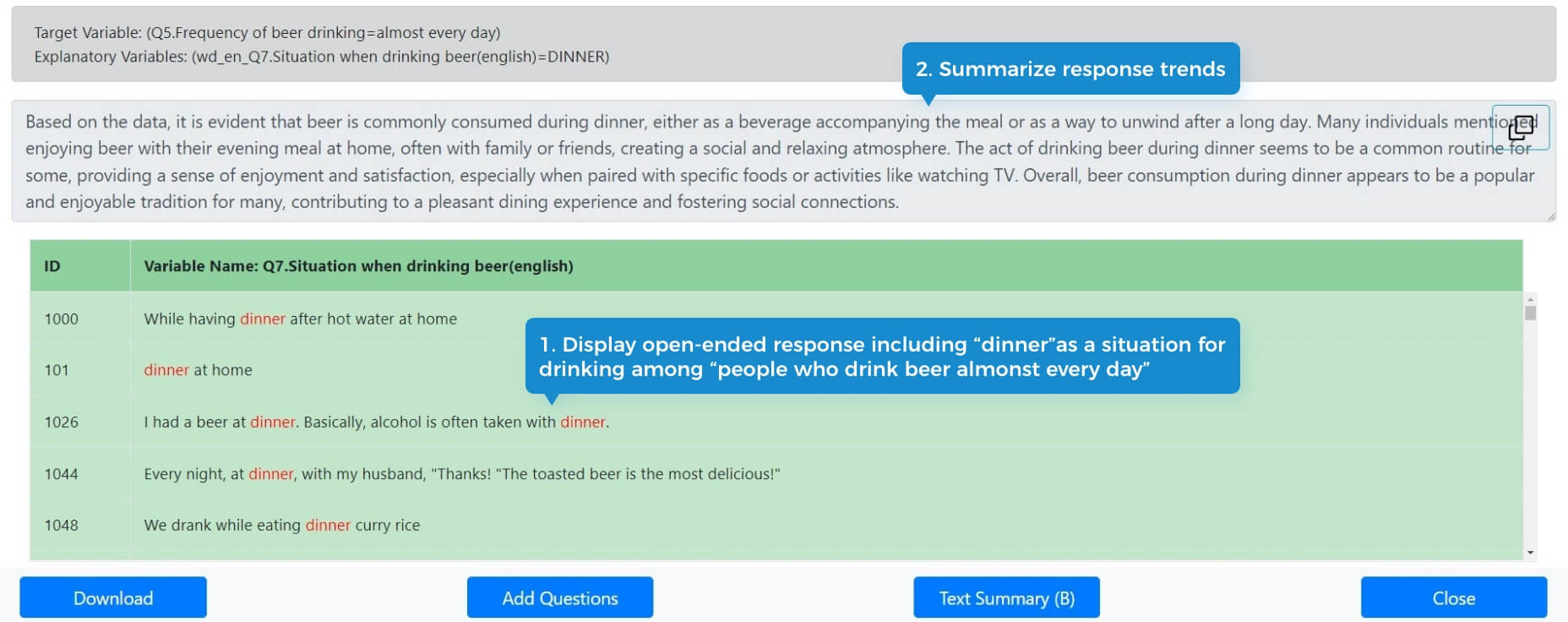Close the response viewer panel

coord(1454,597)
